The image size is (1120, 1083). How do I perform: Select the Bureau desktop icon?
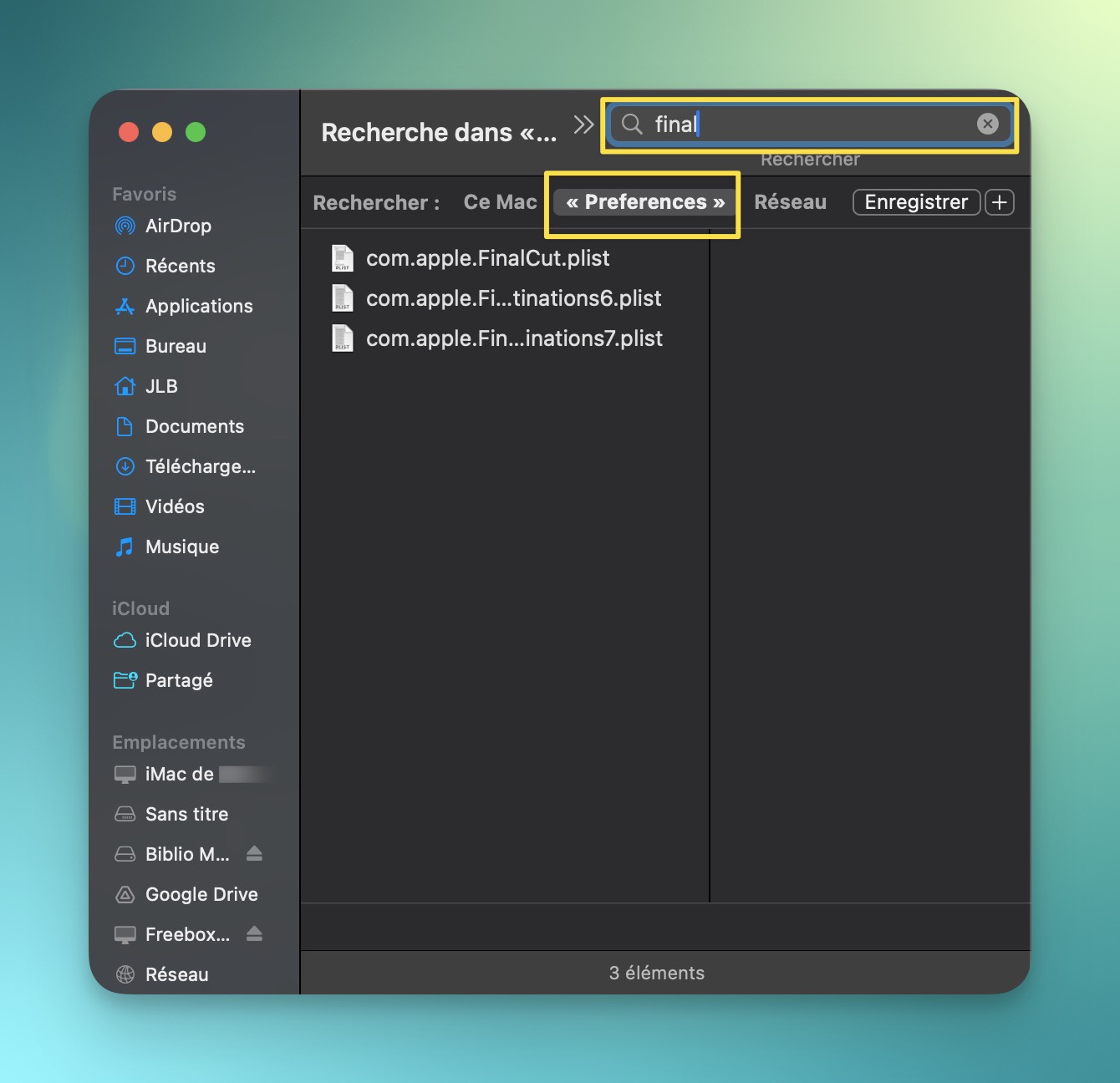coord(125,346)
